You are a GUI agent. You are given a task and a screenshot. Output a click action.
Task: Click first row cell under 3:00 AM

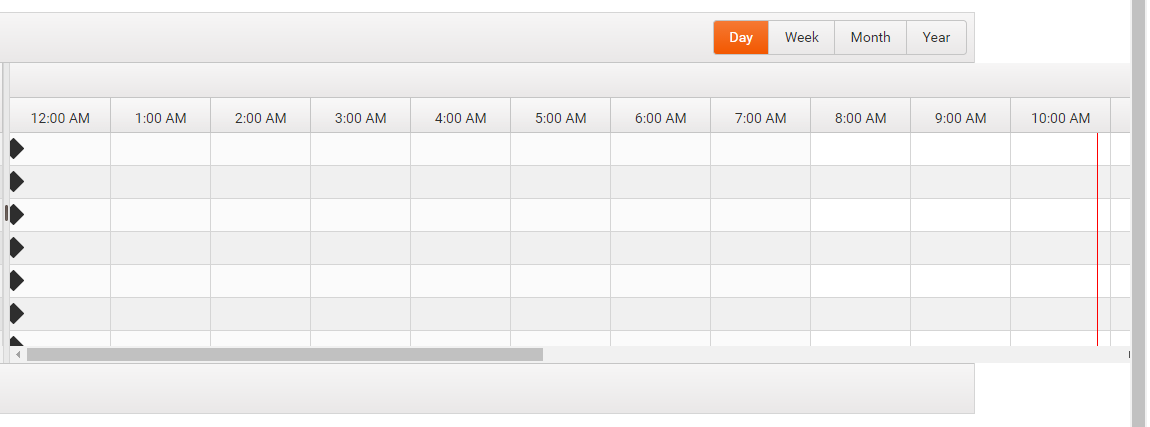click(360, 149)
